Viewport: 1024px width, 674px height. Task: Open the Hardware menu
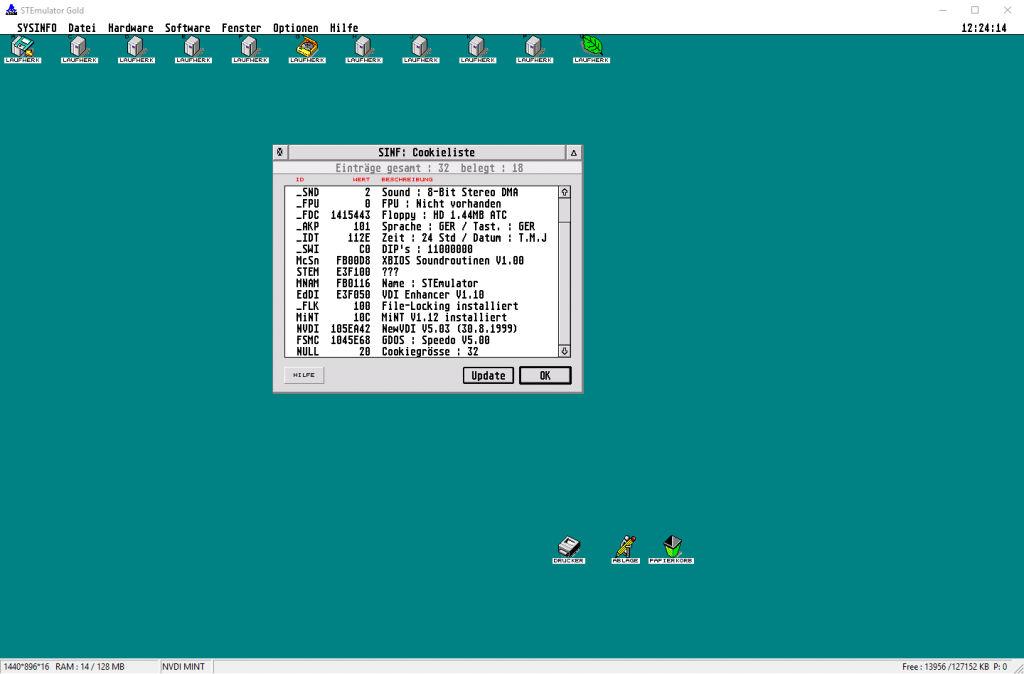(130, 28)
